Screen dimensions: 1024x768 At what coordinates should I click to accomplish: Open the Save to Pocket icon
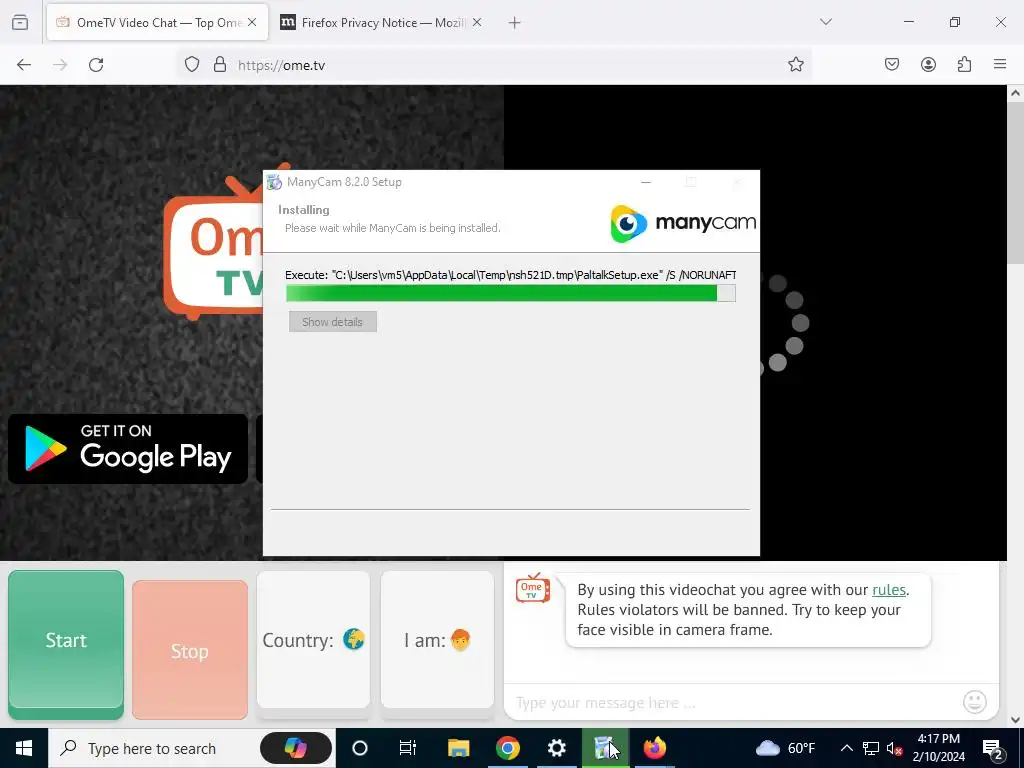891,64
